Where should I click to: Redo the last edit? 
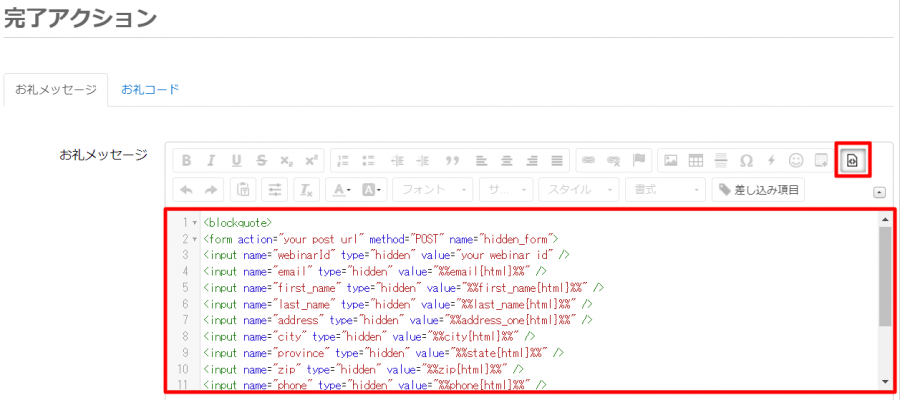click(211, 190)
